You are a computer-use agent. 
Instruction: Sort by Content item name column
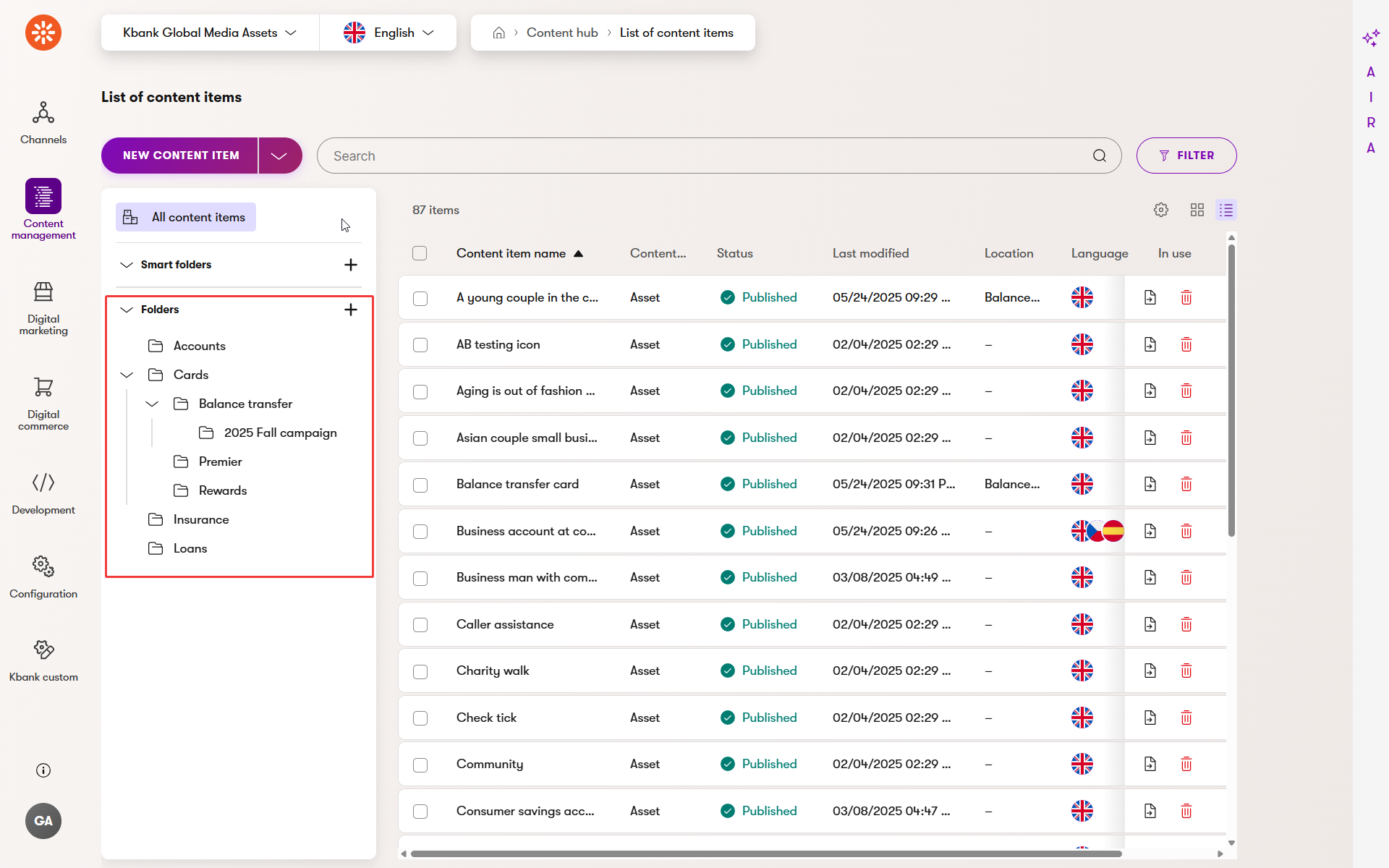pos(519,253)
